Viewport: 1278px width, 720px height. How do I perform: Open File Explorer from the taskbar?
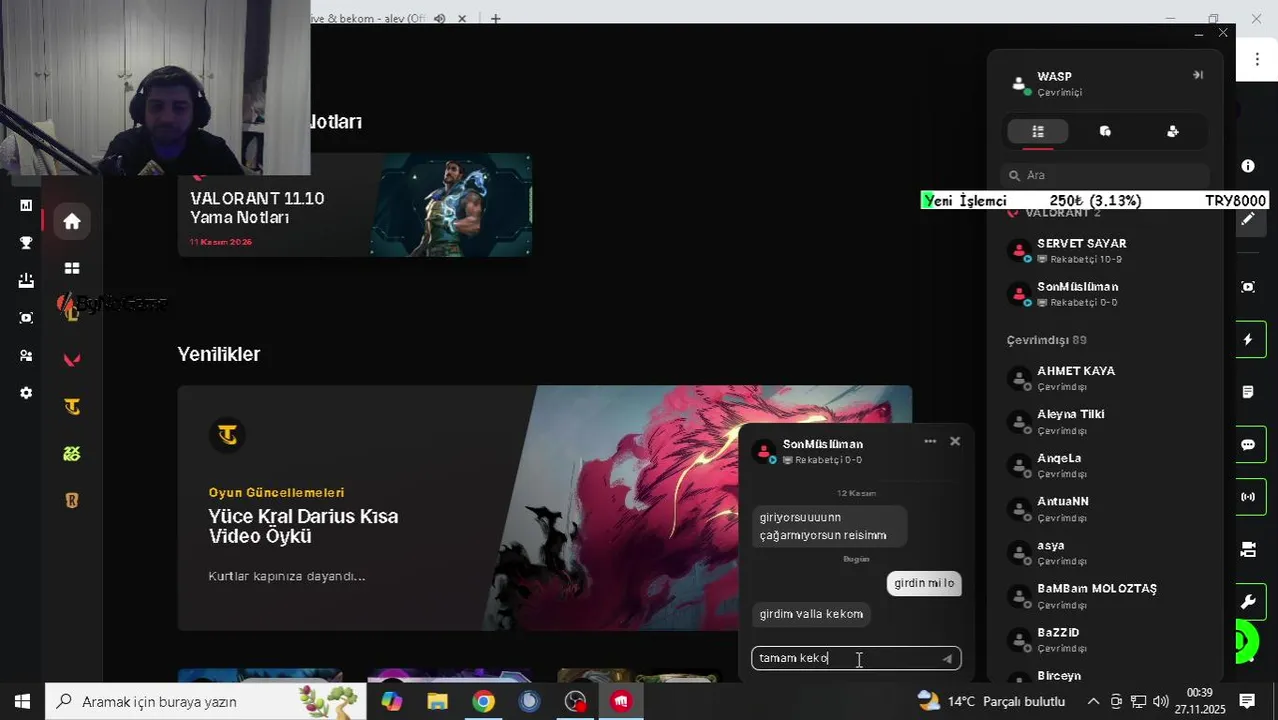coord(437,702)
